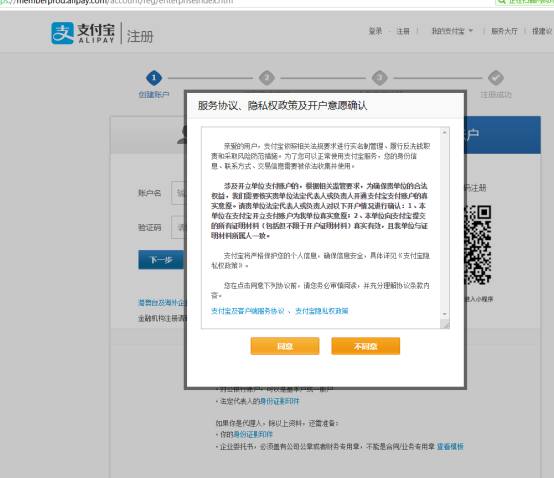Click the 注册成功 step label
Image resolution: width=554 pixels, height=478 pixels.
tap(496, 94)
